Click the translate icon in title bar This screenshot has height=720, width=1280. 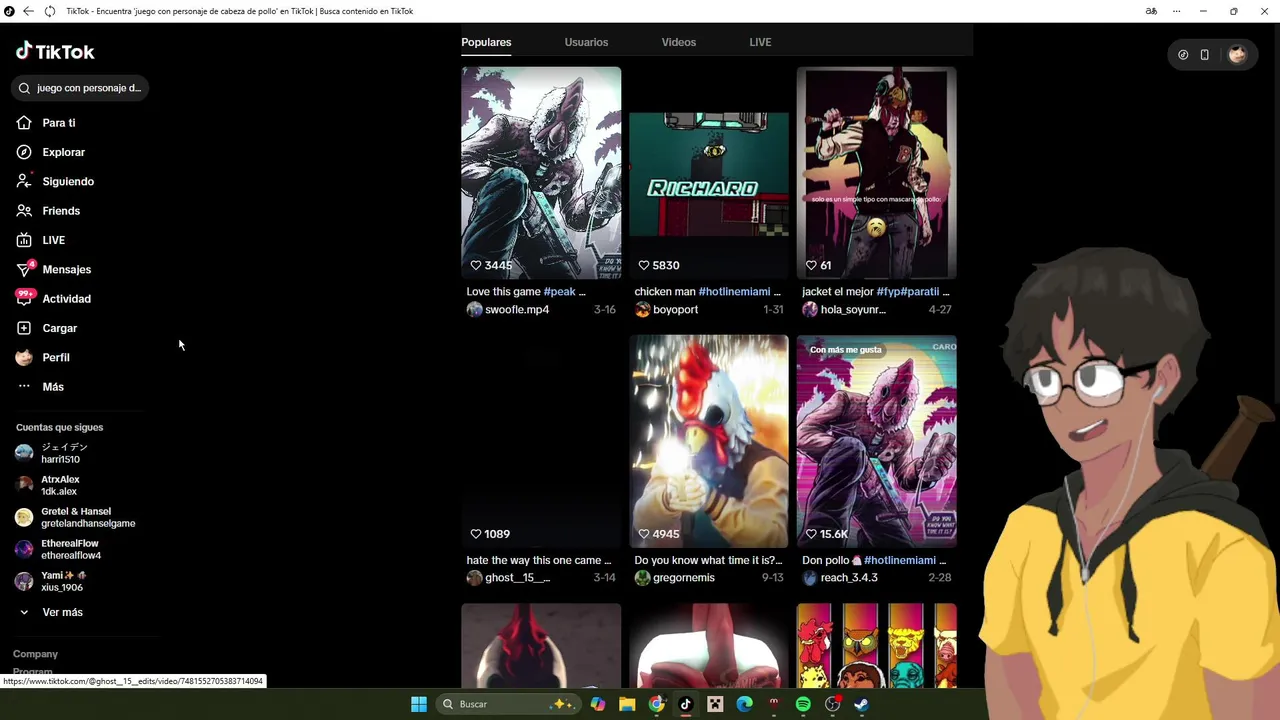[1151, 11]
